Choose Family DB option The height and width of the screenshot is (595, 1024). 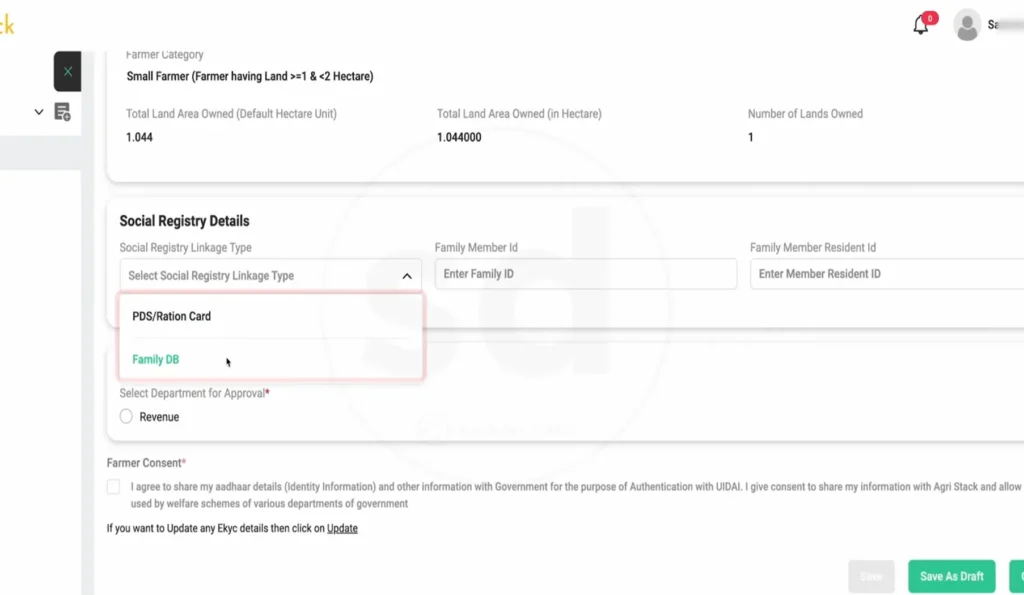271,359
